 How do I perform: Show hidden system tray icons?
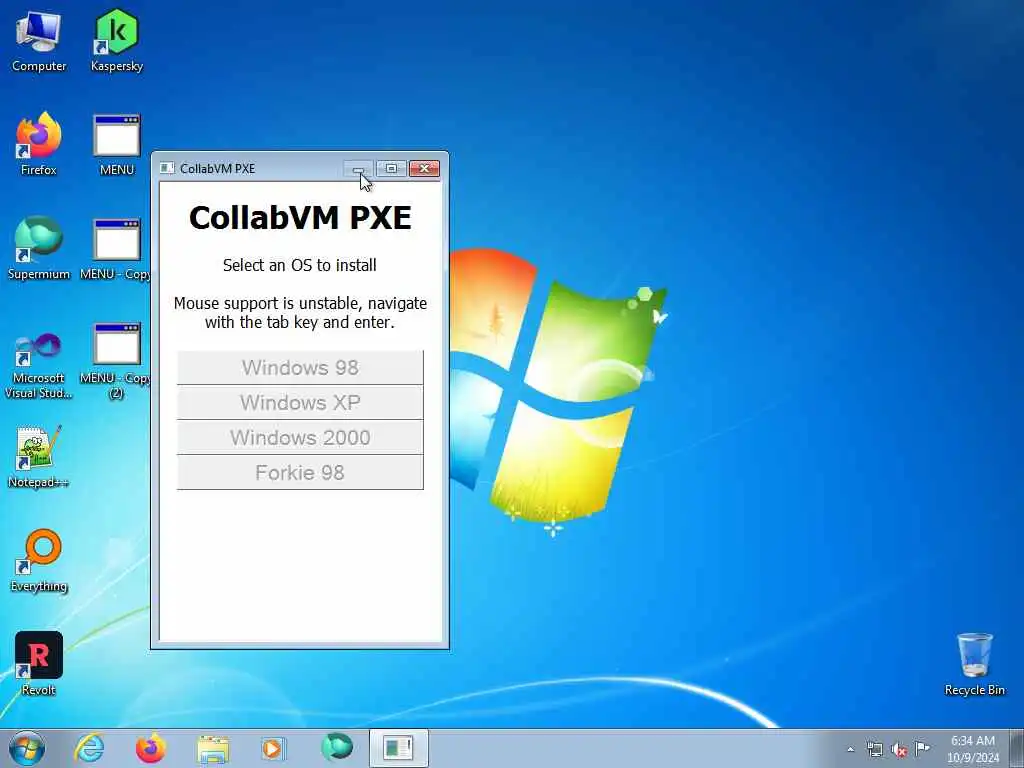pos(850,750)
